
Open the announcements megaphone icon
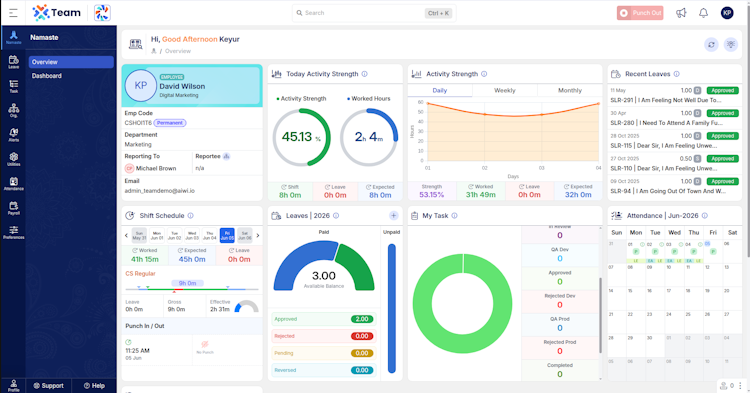pyautogui.click(x=681, y=13)
